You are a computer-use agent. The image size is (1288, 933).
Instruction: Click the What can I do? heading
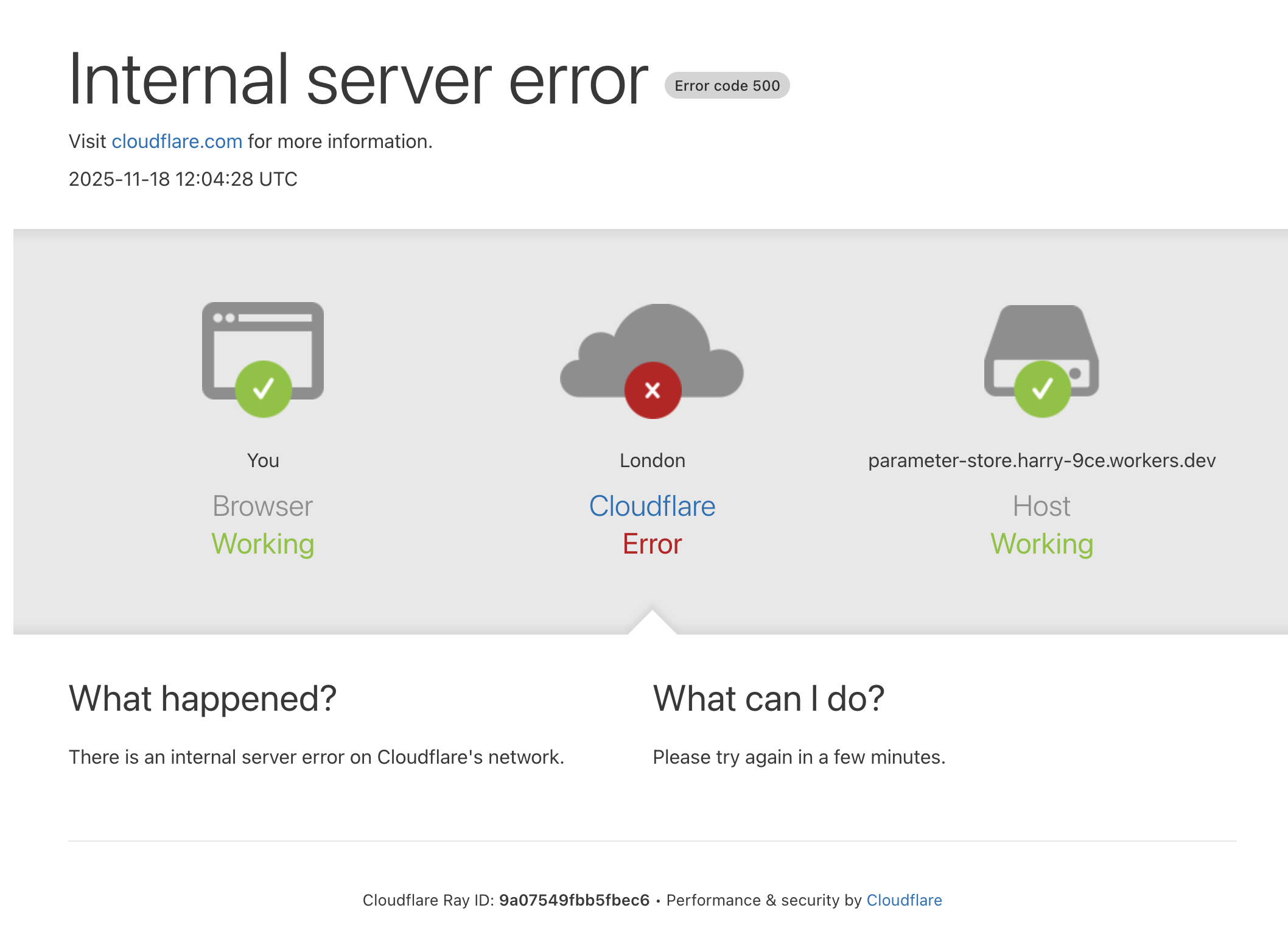pos(768,699)
